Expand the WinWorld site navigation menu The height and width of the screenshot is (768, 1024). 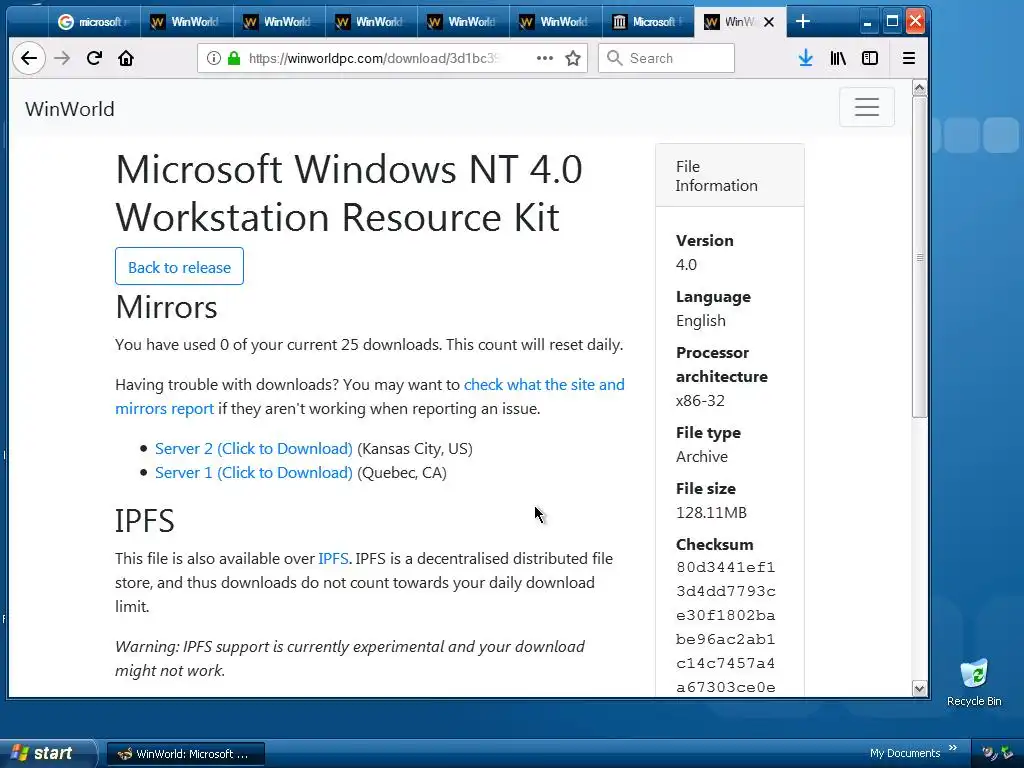click(867, 106)
